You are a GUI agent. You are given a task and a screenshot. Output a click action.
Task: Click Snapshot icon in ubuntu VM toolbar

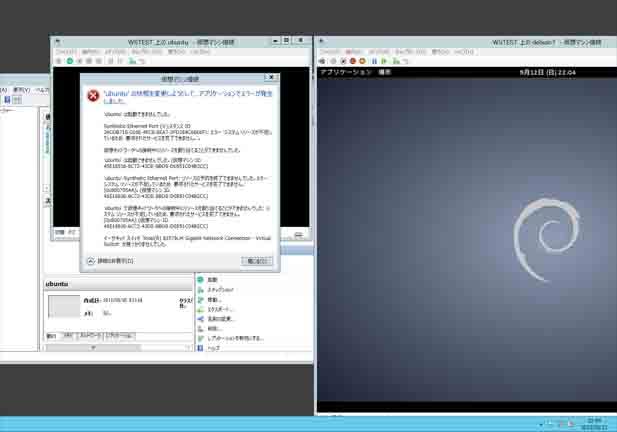pos(132,61)
